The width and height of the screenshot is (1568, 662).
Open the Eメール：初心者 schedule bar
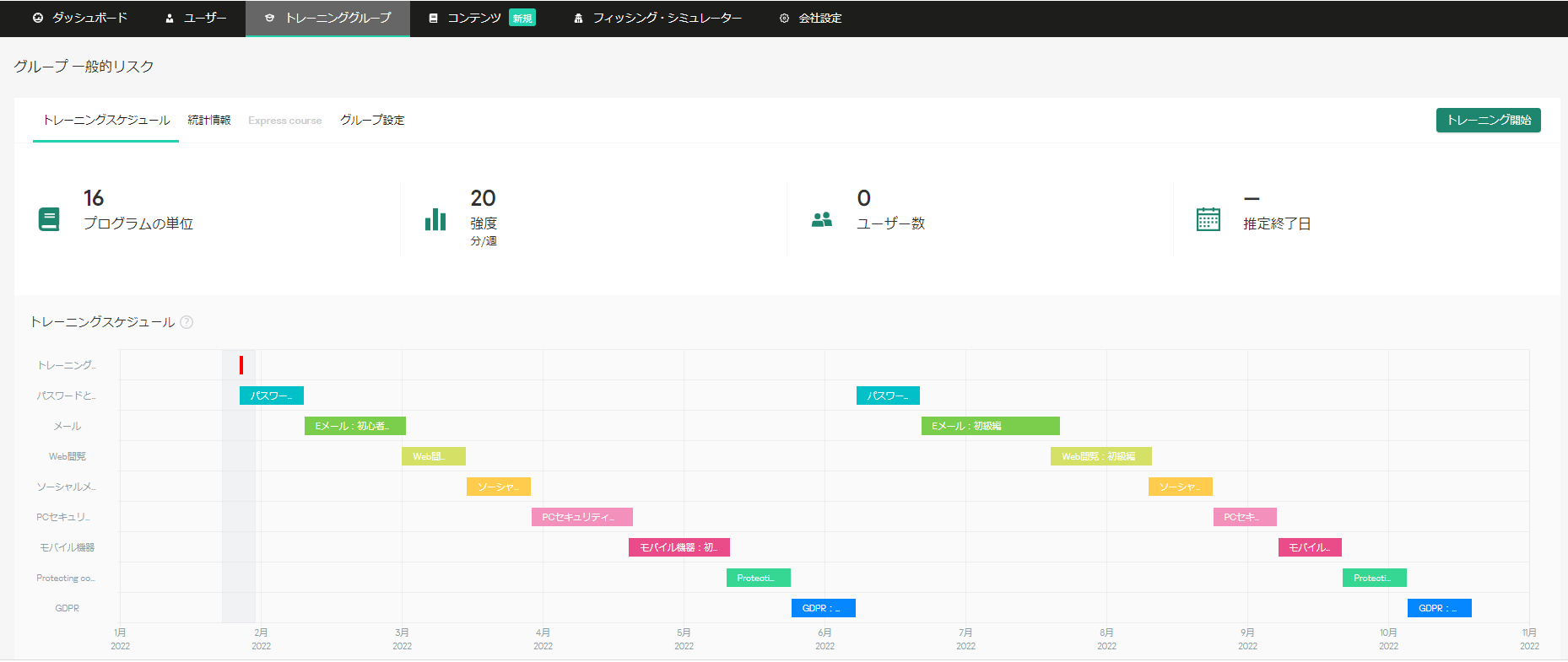[x=355, y=426]
